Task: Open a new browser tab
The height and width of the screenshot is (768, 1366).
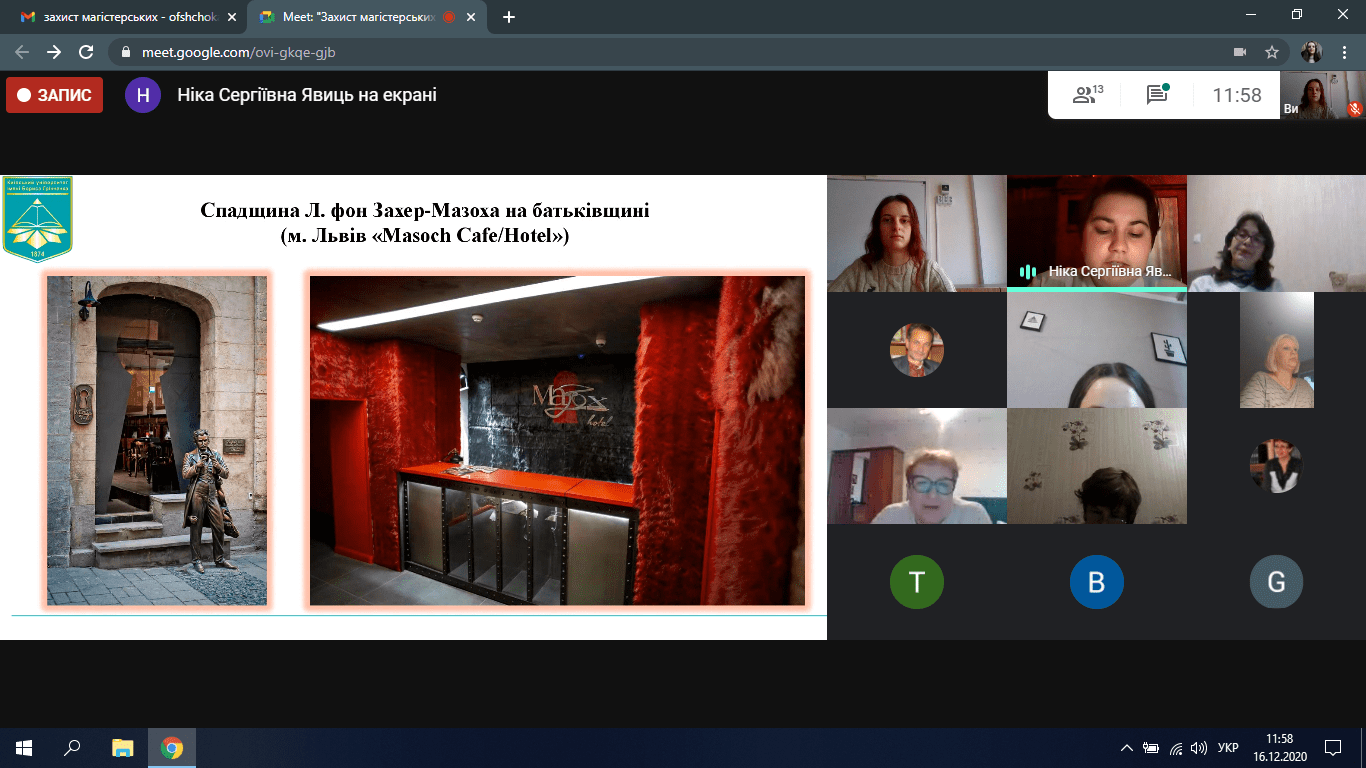Action: 509,17
